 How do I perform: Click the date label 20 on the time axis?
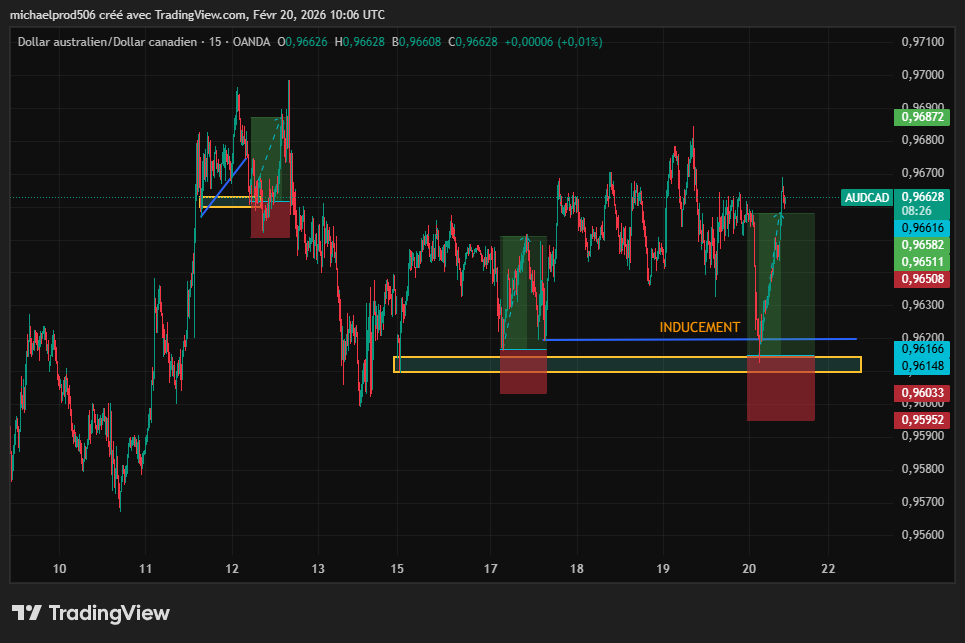749,569
